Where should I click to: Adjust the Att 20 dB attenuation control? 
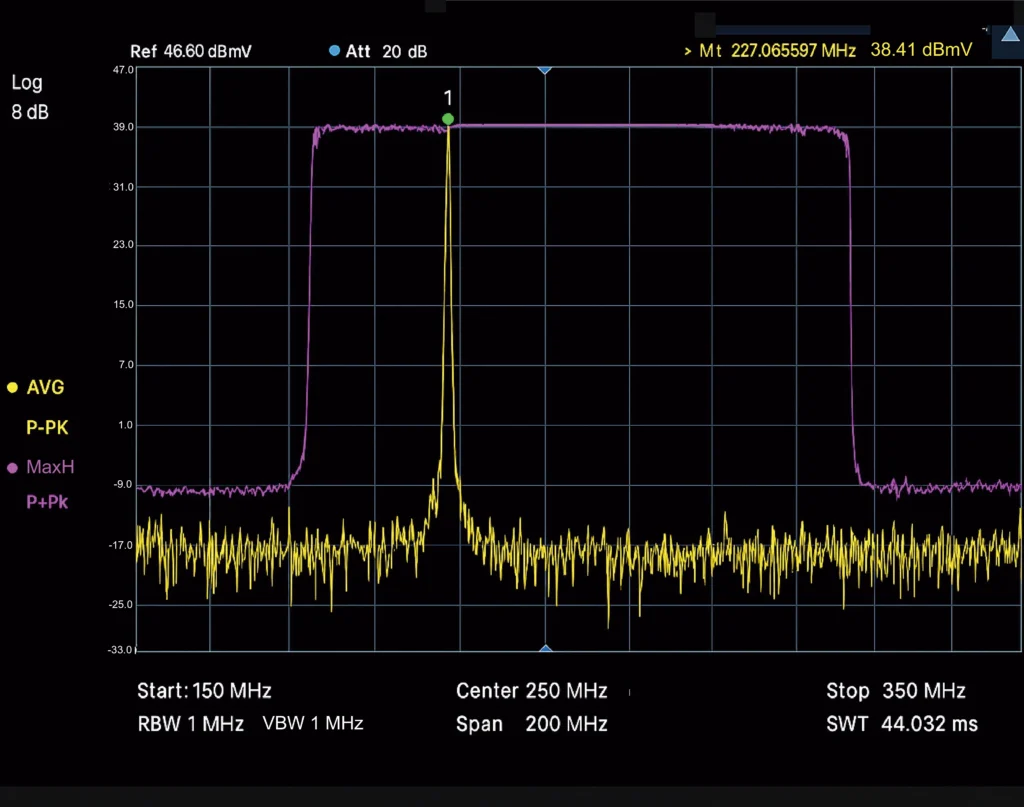click(385, 51)
